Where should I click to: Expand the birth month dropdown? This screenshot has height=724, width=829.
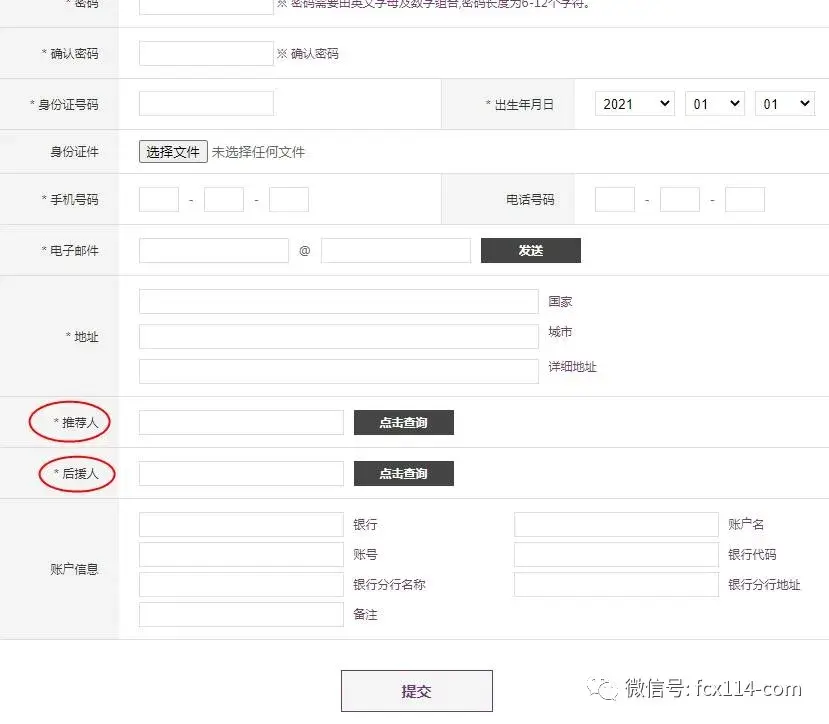pos(714,104)
